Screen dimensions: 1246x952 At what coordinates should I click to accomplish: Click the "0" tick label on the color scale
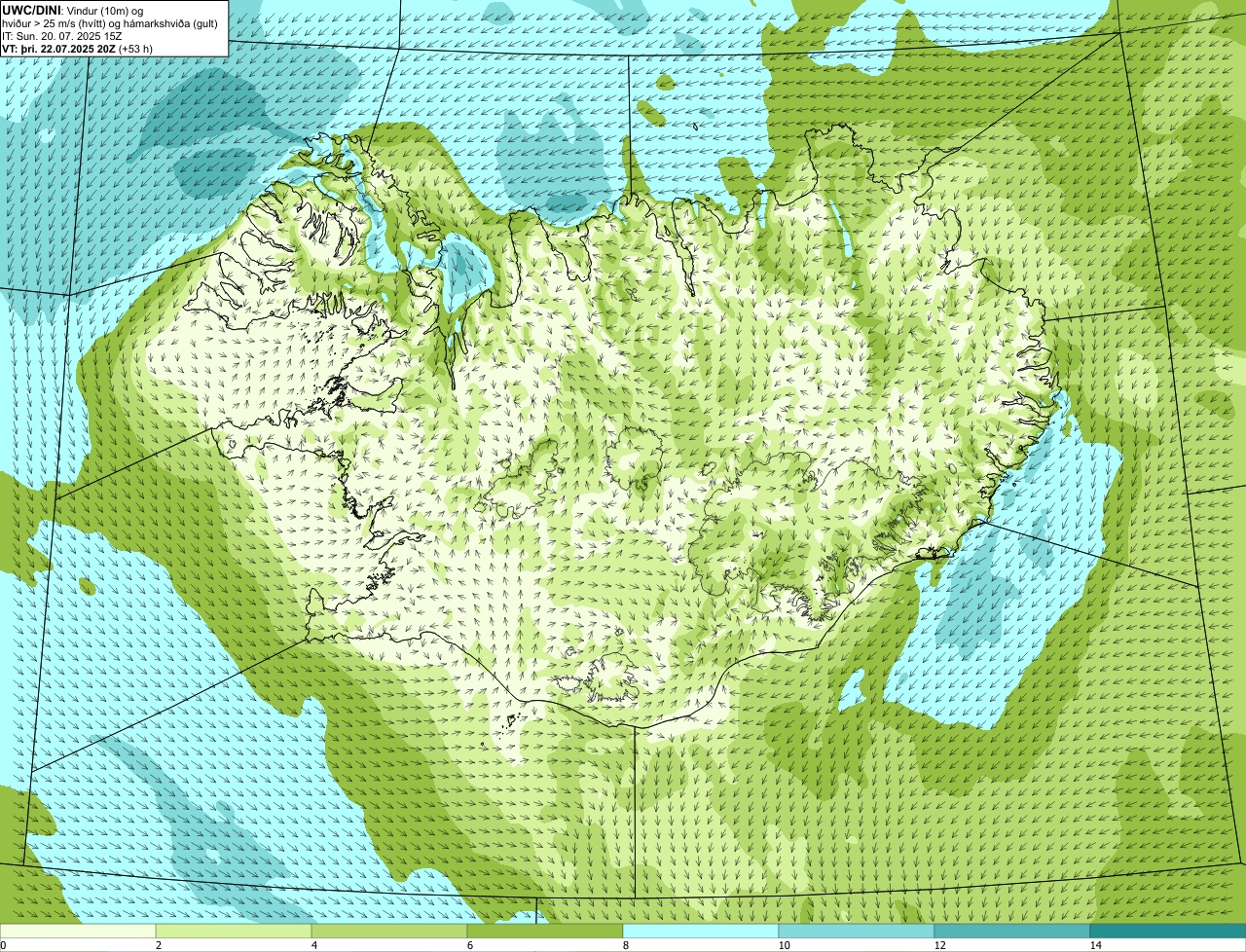click(x=3, y=945)
